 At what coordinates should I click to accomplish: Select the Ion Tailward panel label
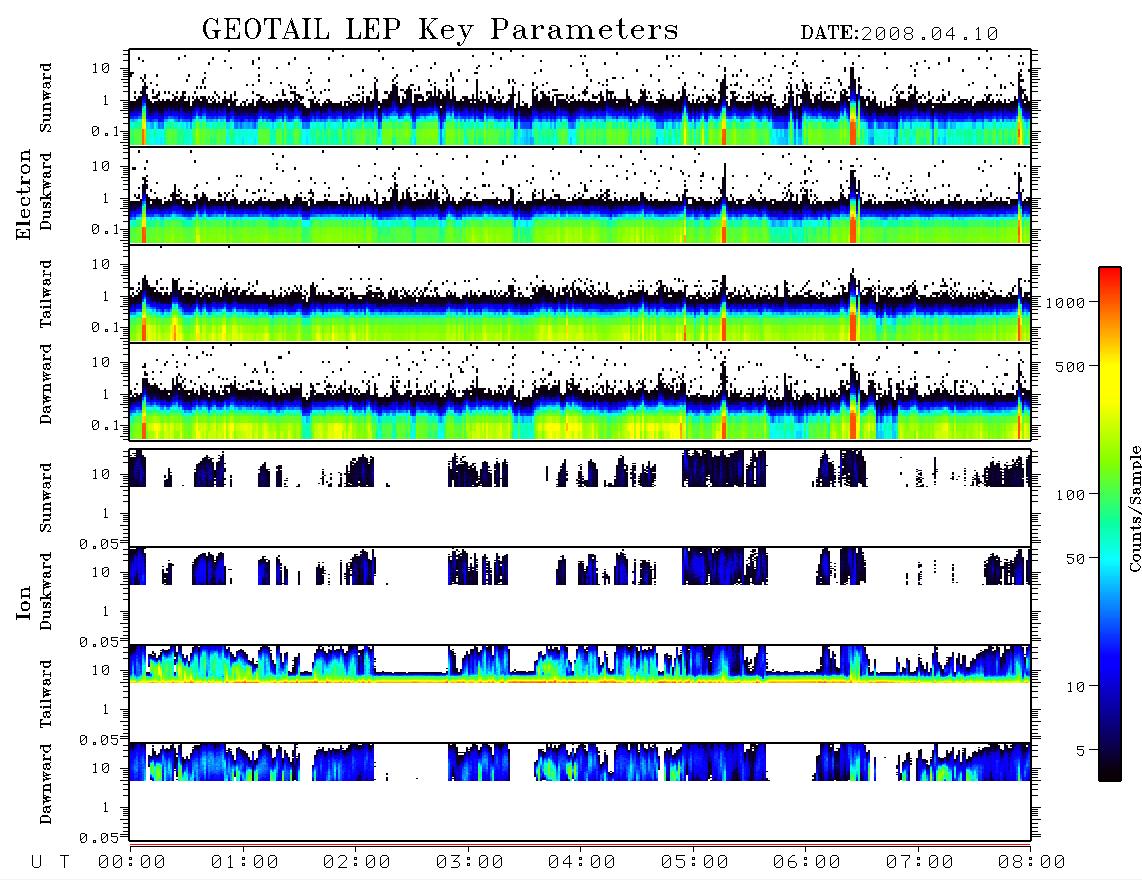(x=46, y=694)
